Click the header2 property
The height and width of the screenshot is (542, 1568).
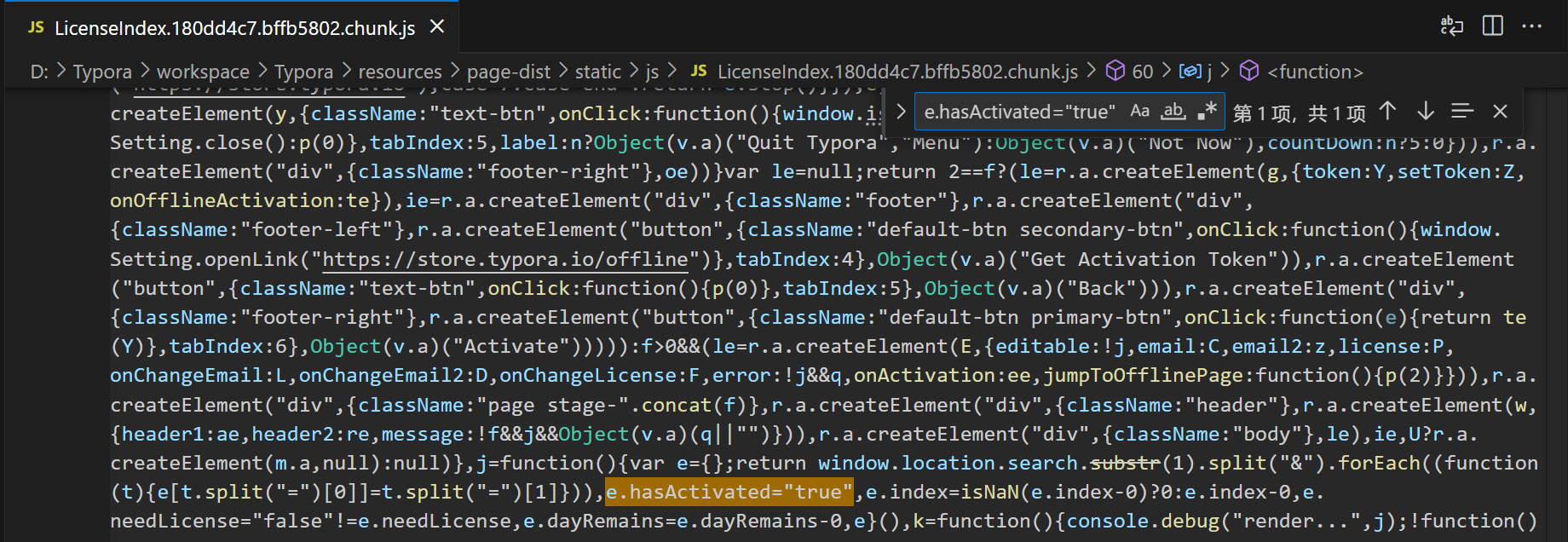[292, 434]
